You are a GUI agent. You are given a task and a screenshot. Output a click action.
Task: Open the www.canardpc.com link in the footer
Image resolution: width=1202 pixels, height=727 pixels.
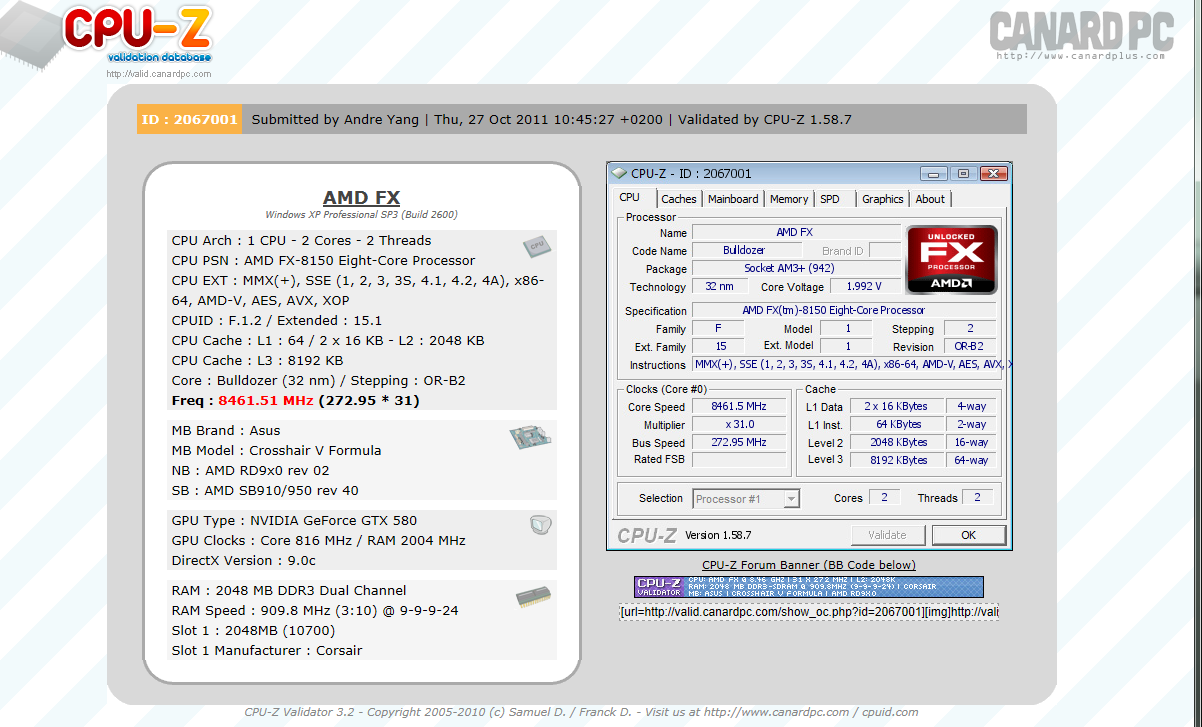pyautogui.click(x=777, y=713)
